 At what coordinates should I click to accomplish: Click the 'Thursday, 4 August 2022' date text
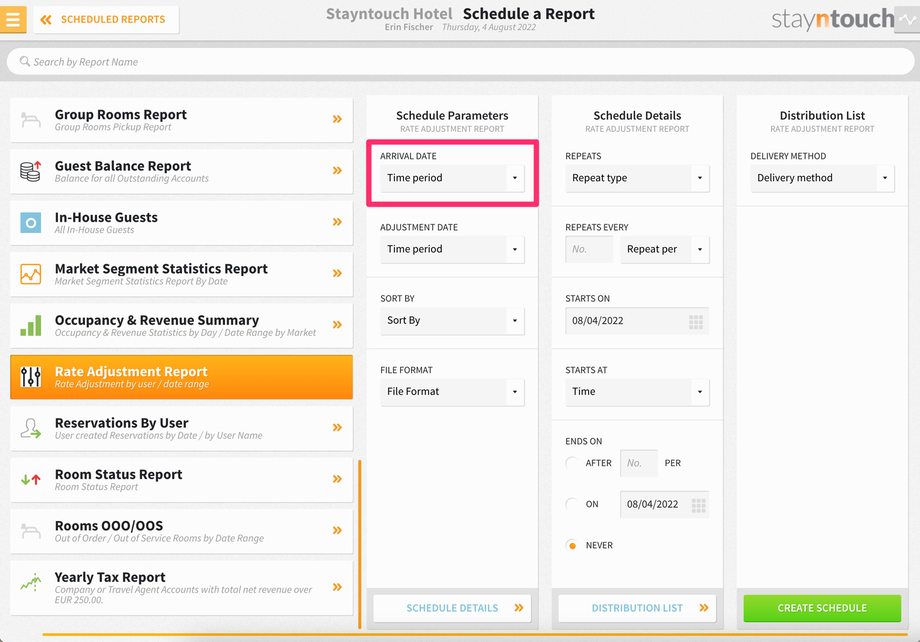tap(489, 28)
